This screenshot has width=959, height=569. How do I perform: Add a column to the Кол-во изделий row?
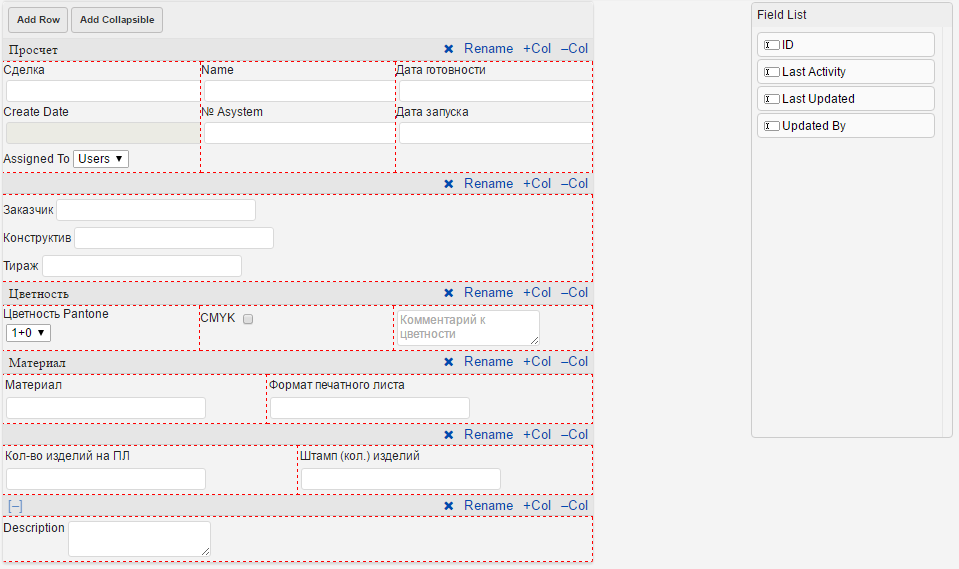(537, 434)
